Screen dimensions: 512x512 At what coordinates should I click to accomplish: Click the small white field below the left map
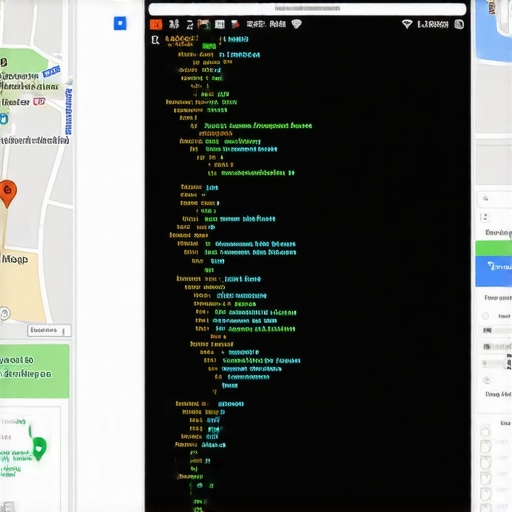[49, 330]
